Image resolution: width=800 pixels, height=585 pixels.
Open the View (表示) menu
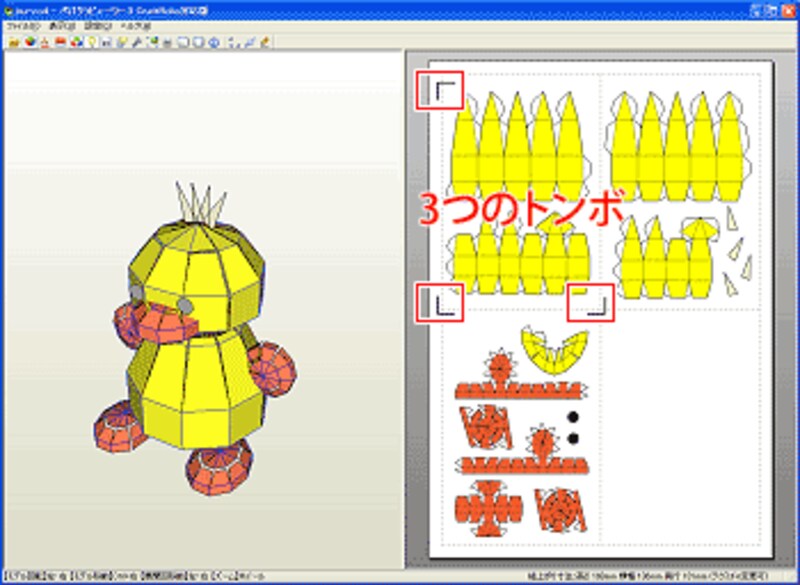point(62,26)
